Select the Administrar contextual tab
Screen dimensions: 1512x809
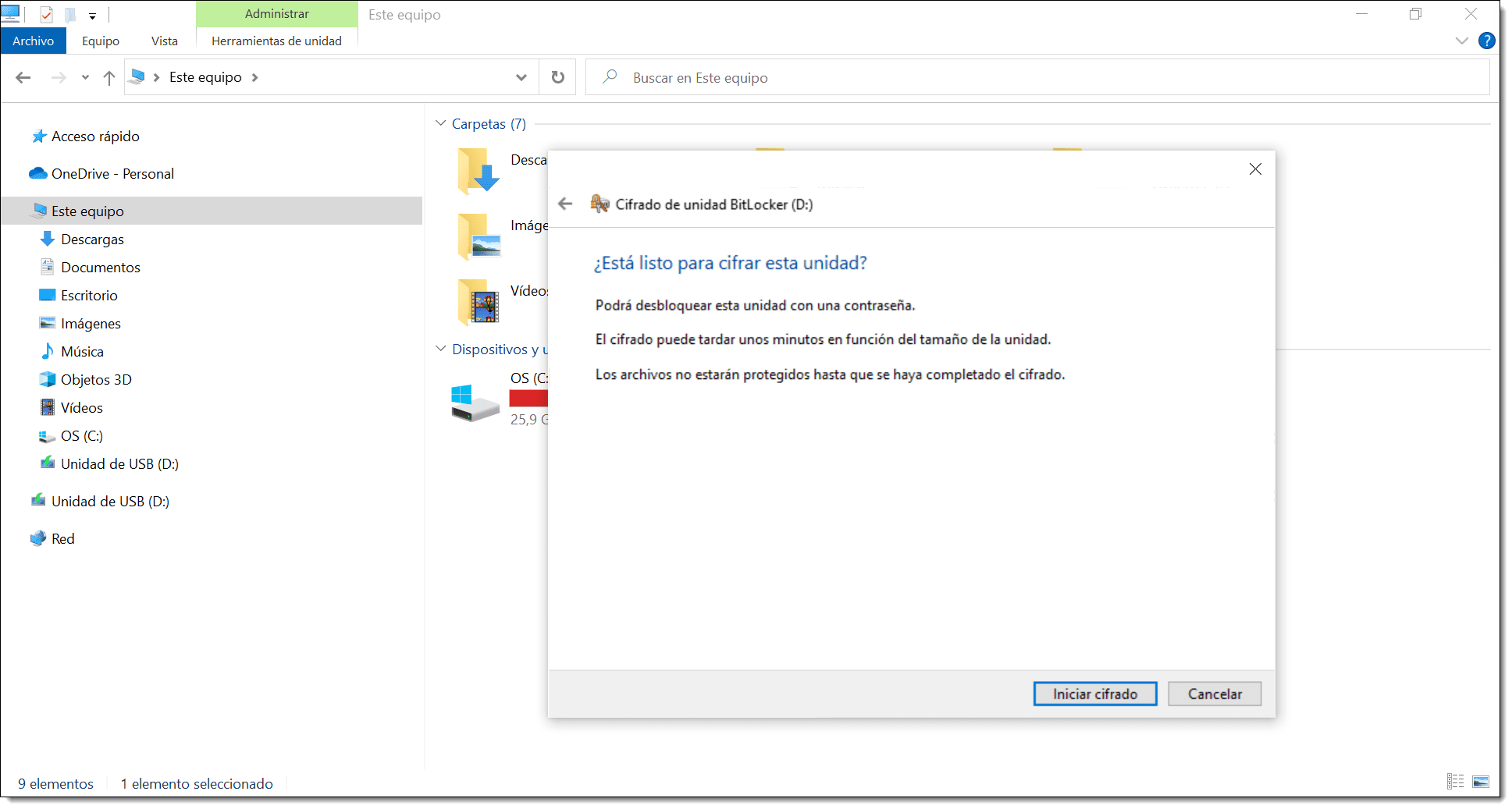coord(276,14)
